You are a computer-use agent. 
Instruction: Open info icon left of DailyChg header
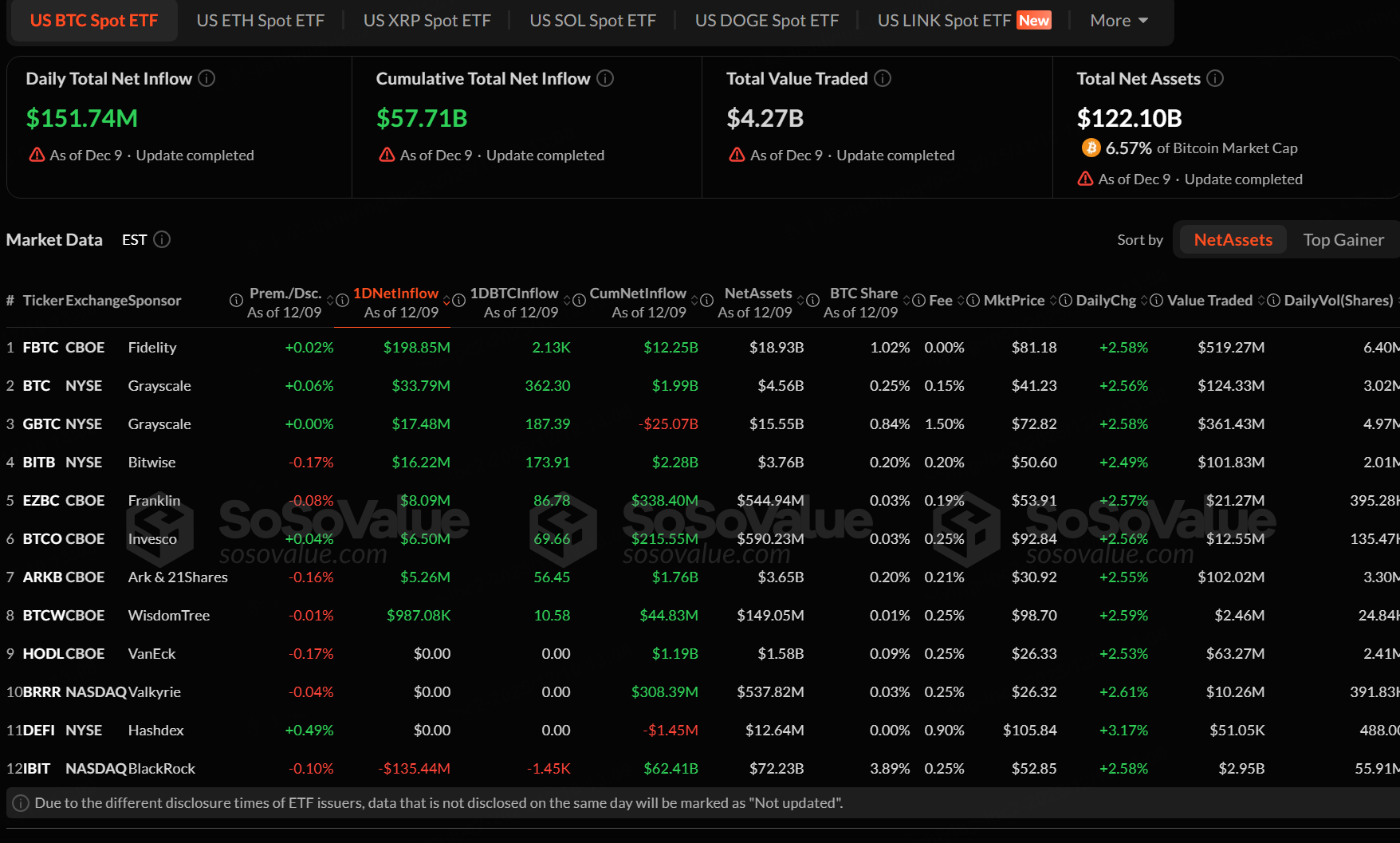coord(1065,301)
